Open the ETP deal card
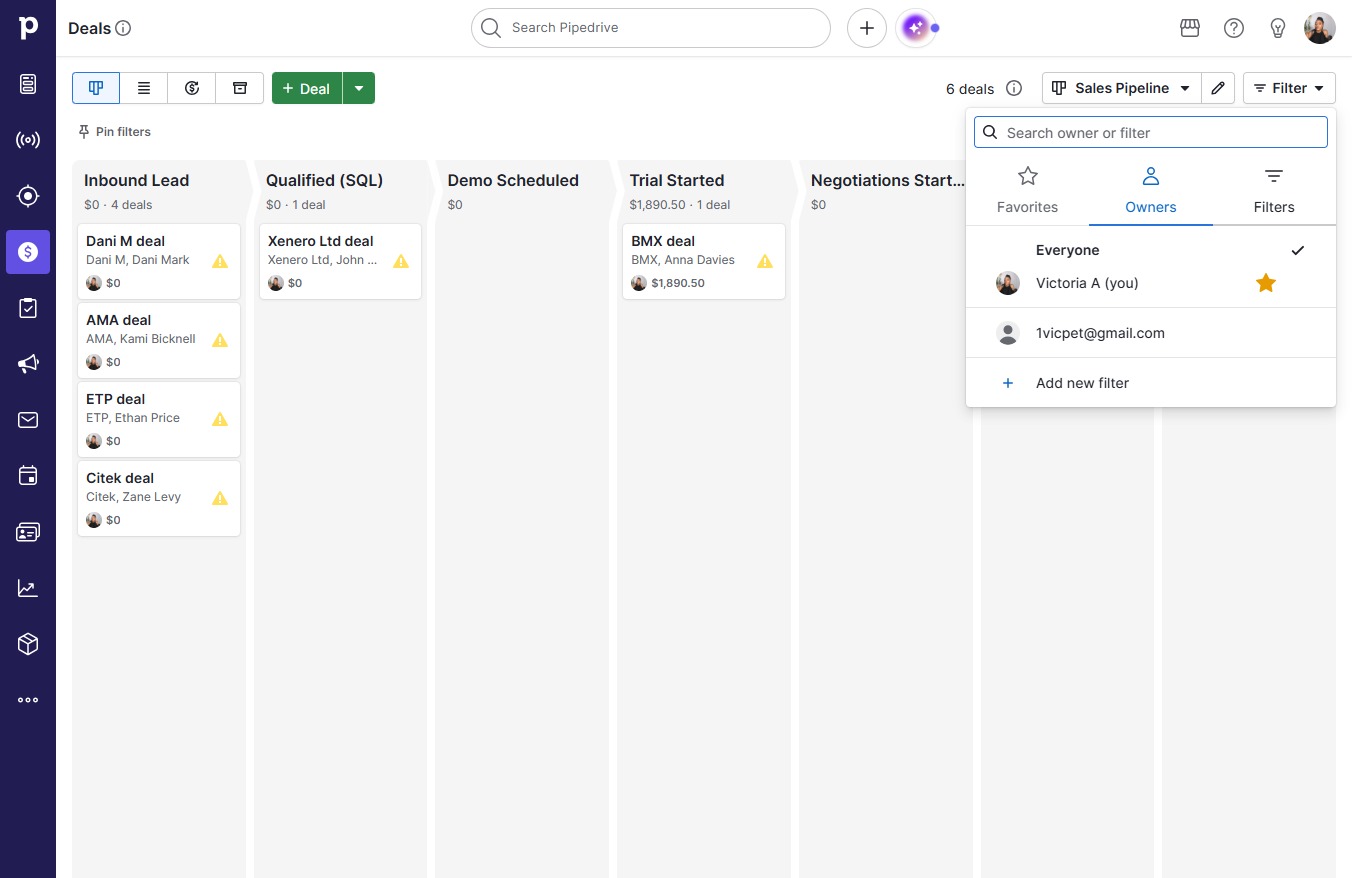 tap(159, 419)
